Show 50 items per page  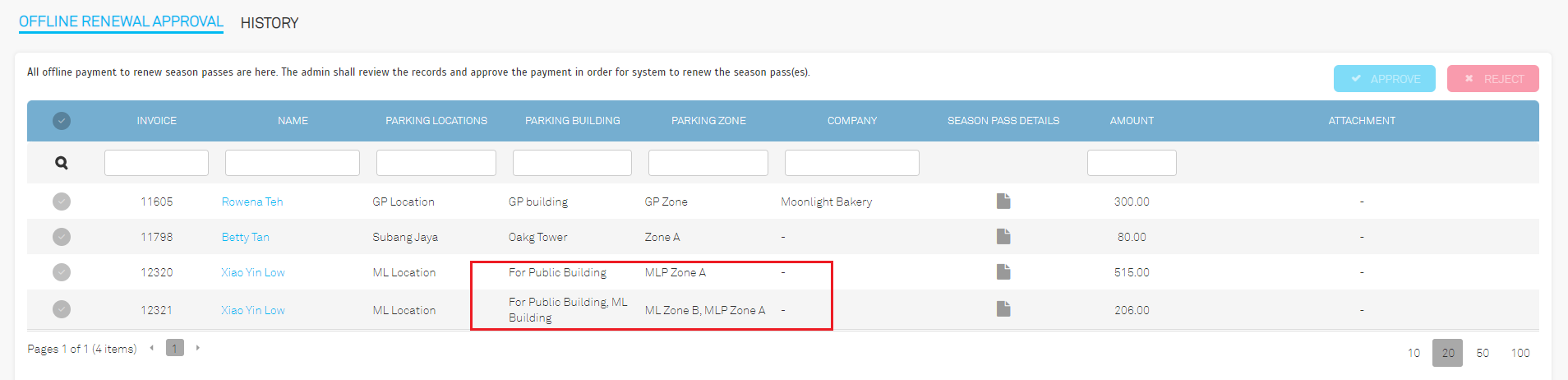[x=1483, y=353]
